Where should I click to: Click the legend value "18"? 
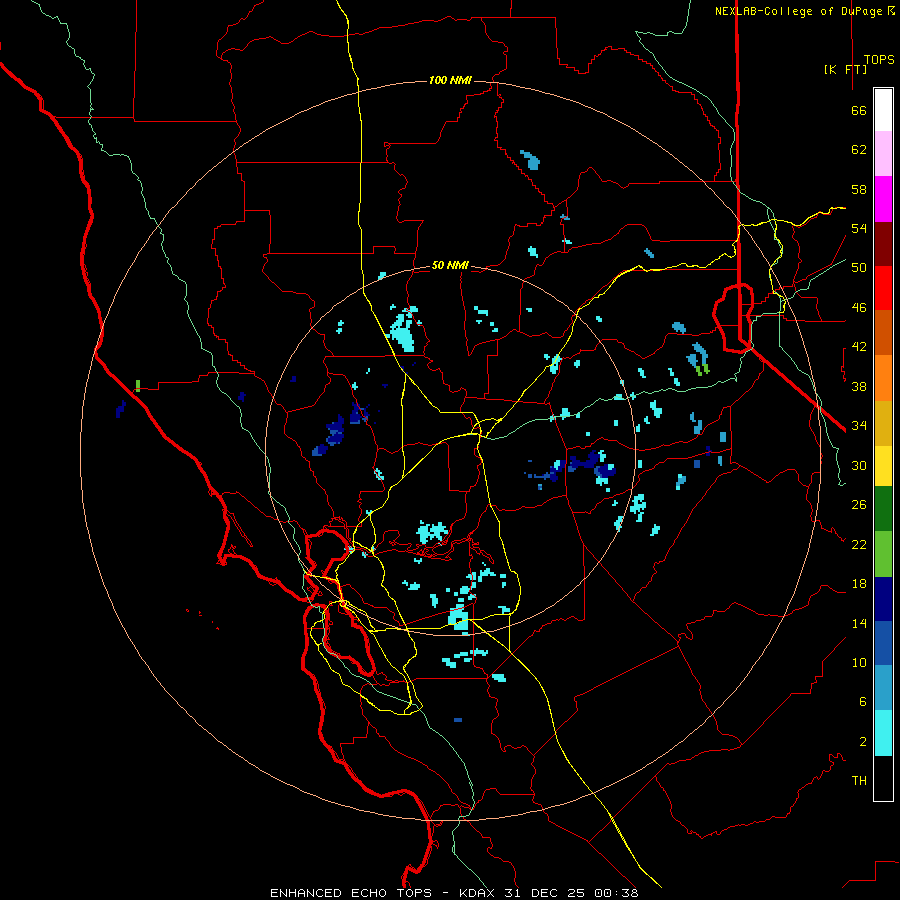(859, 584)
